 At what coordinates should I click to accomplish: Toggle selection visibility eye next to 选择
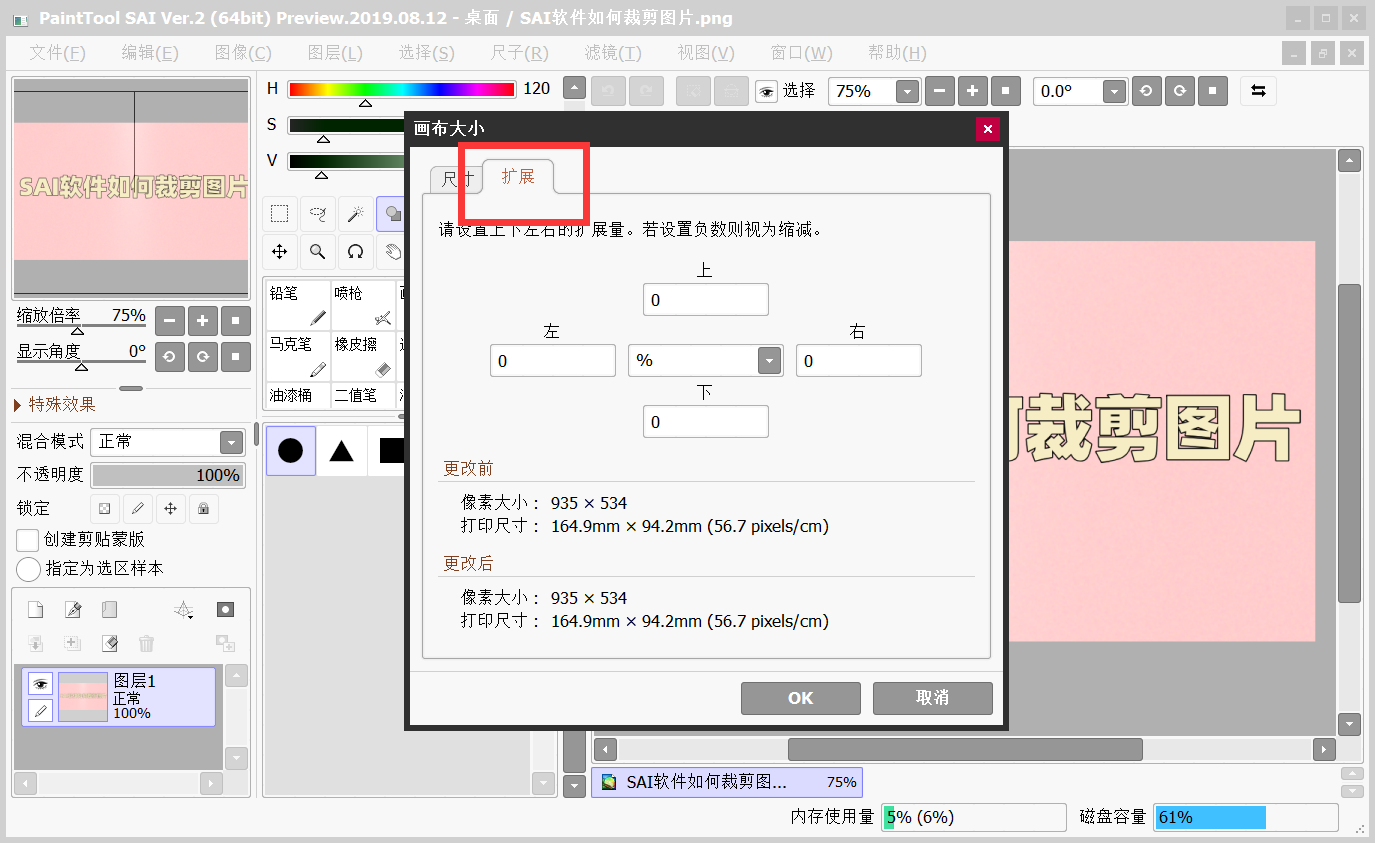(x=766, y=91)
